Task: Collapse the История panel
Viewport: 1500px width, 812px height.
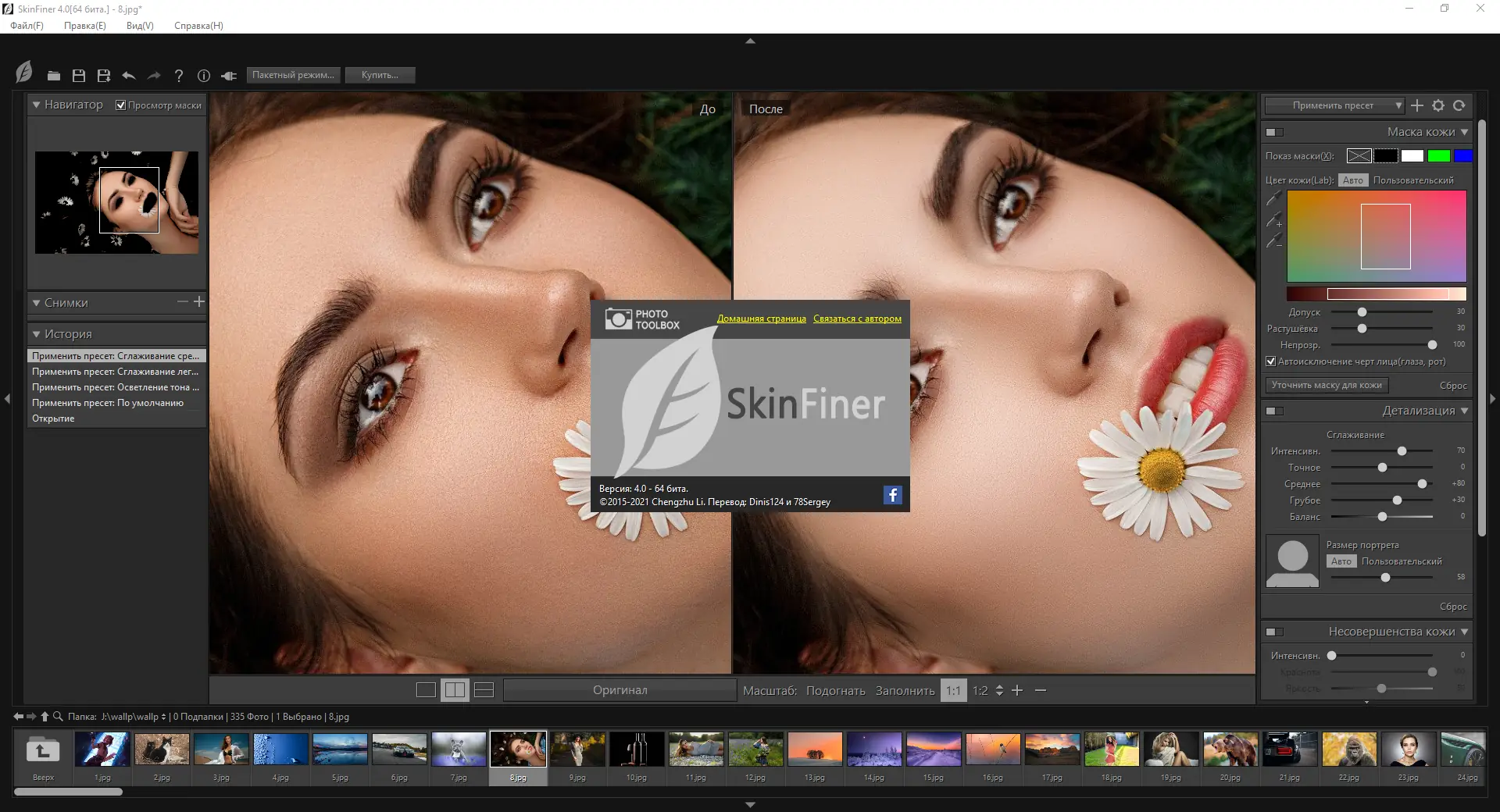Action: click(36, 334)
